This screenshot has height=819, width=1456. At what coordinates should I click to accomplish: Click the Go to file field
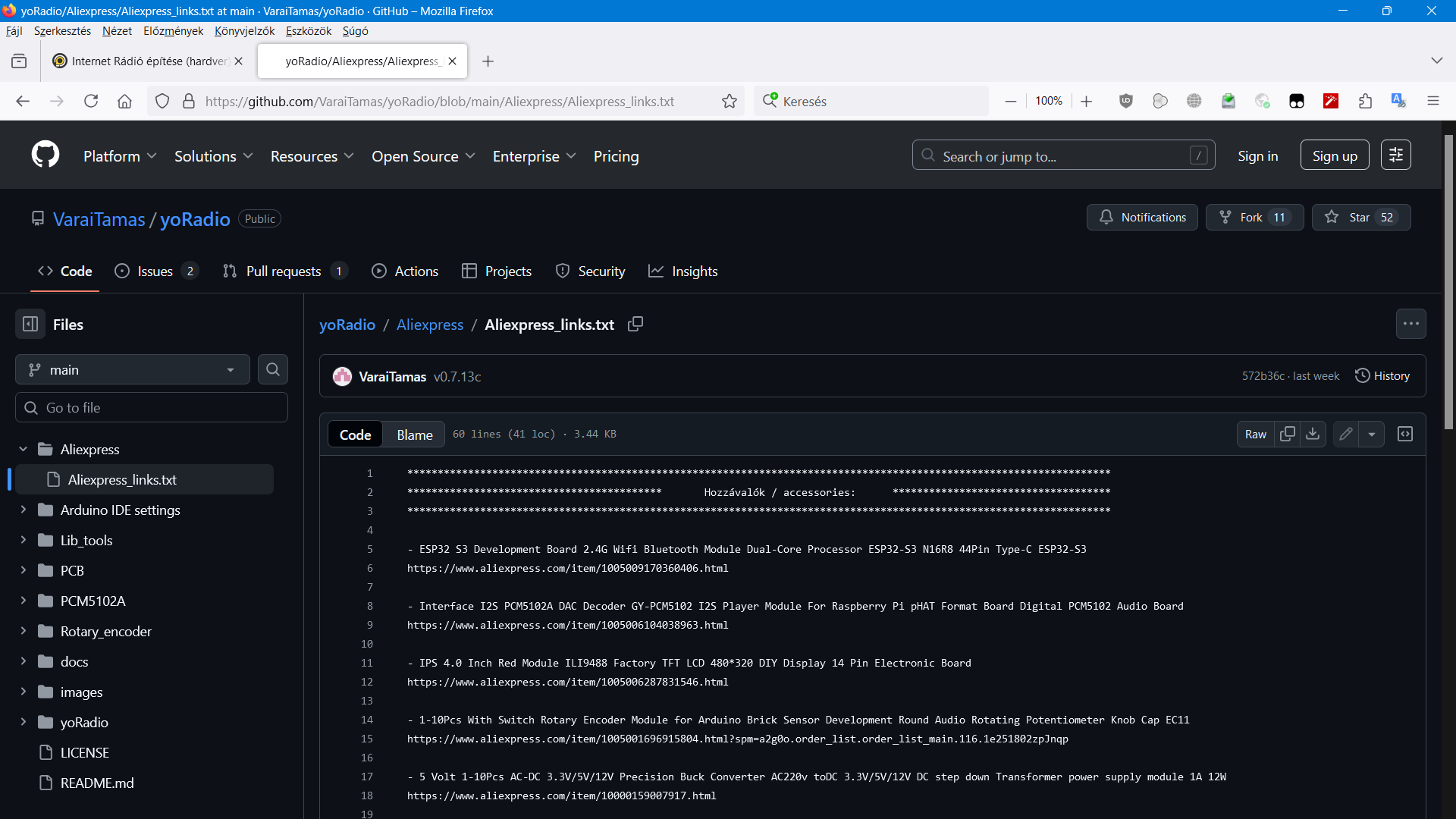(x=152, y=407)
